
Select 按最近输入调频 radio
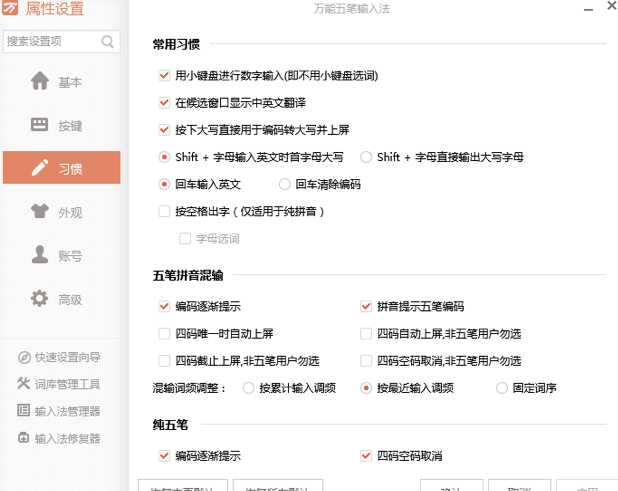click(x=366, y=388)
